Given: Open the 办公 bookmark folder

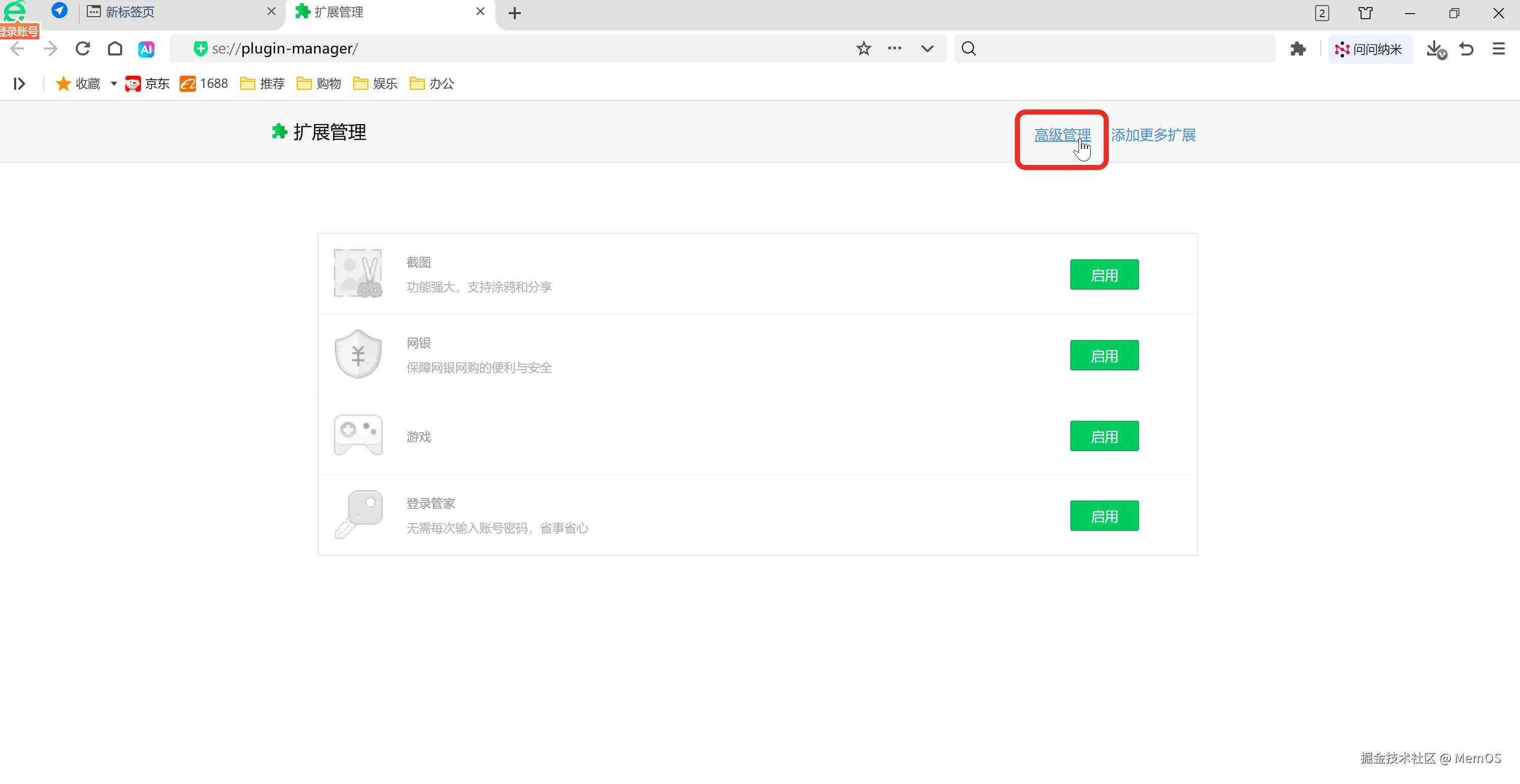Looking at the screenshot, I should 432,84.
